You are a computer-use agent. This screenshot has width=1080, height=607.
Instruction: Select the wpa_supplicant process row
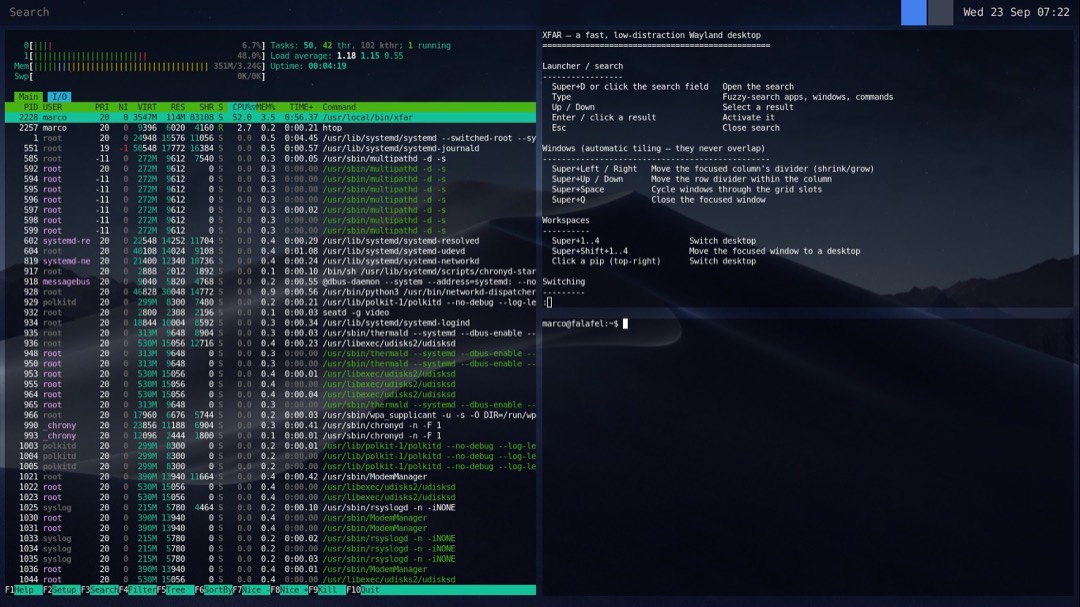coord(271,415)
